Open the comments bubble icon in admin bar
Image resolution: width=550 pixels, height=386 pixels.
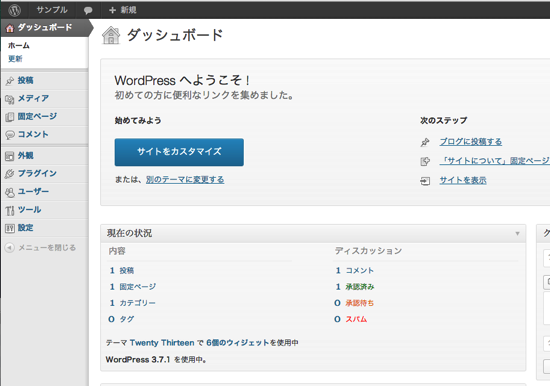point(88,10)
